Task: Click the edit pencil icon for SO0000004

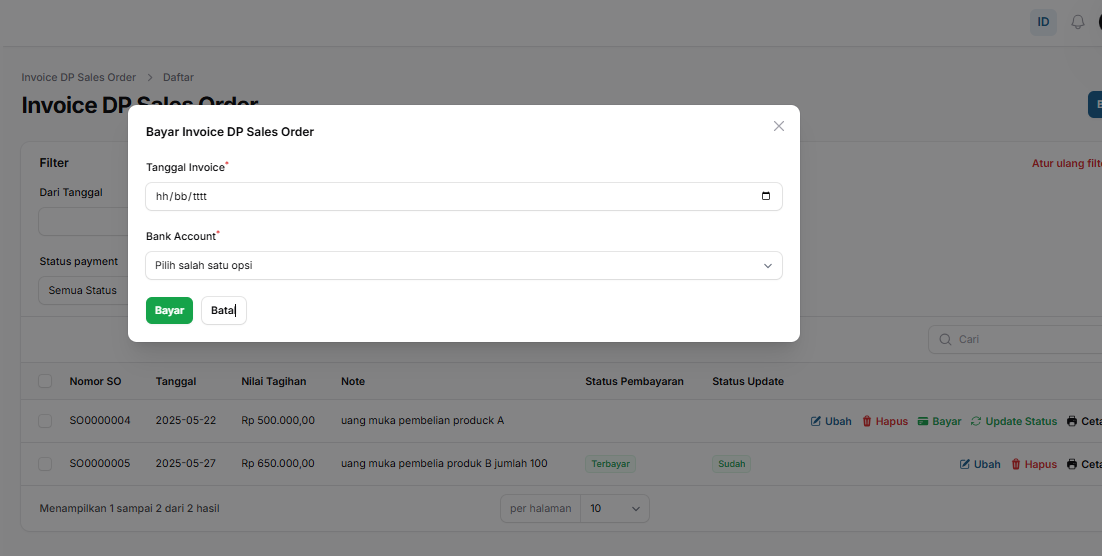Action: coord(816,421)
